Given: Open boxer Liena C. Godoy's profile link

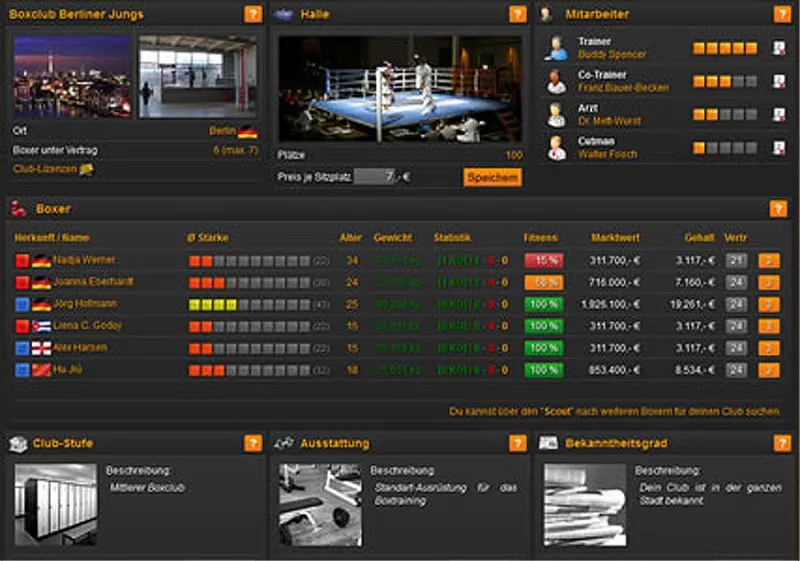Looking at the screenshot, I should coord(87,325).
